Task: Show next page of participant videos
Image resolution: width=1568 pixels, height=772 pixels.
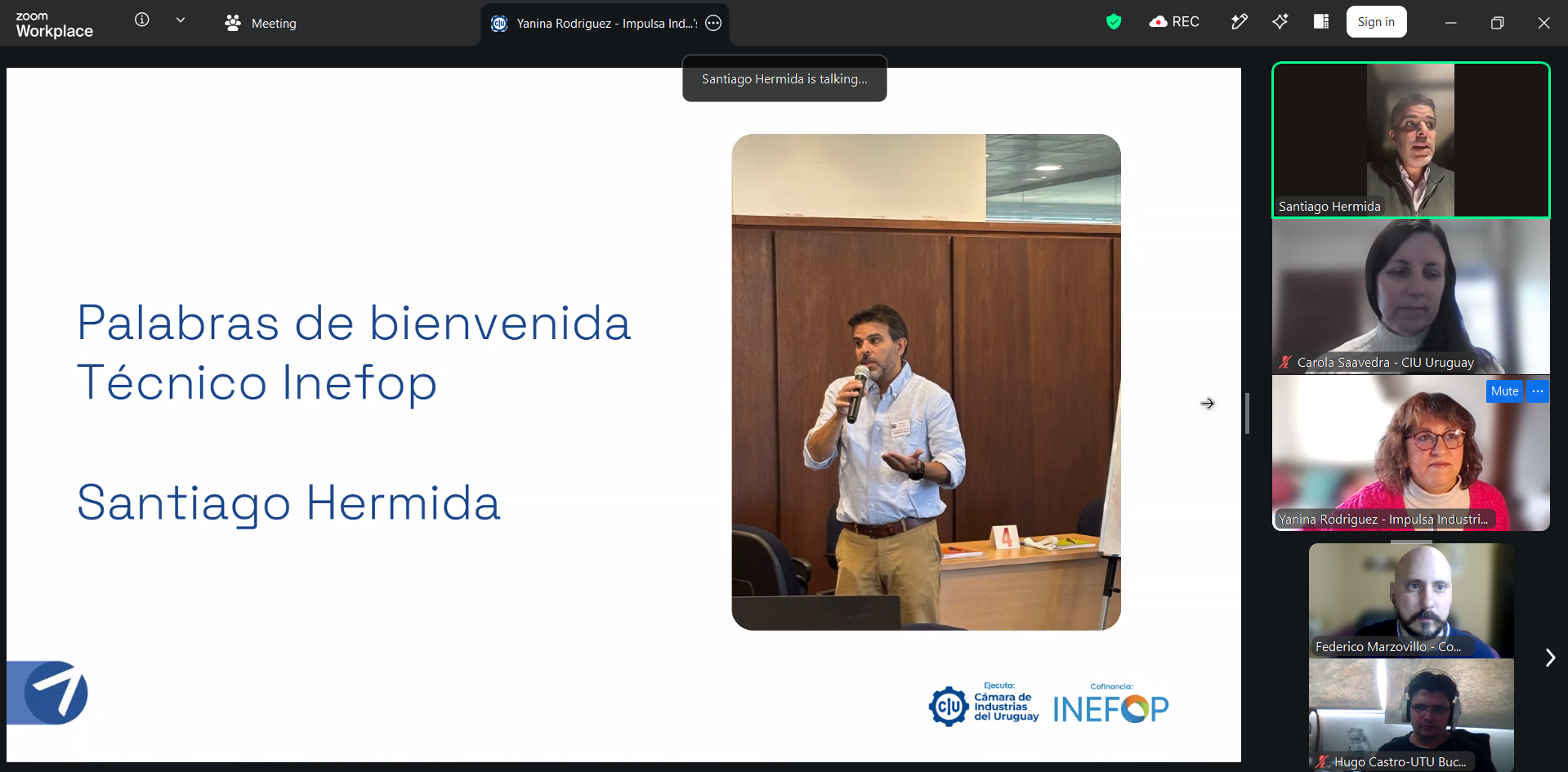Action: point(1550,658)
